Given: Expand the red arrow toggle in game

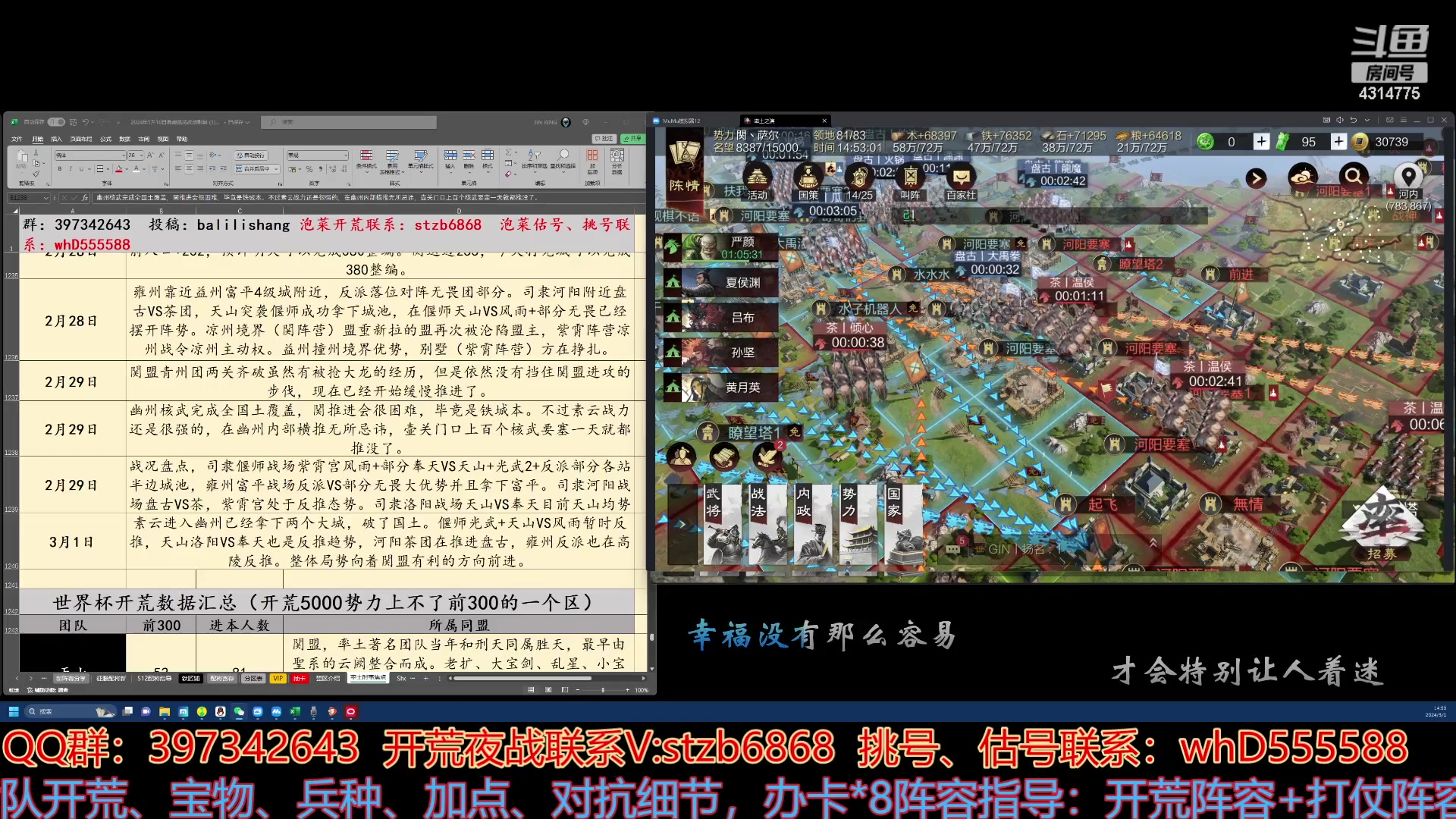Looking at the screenshot, I should point(1256,178).
